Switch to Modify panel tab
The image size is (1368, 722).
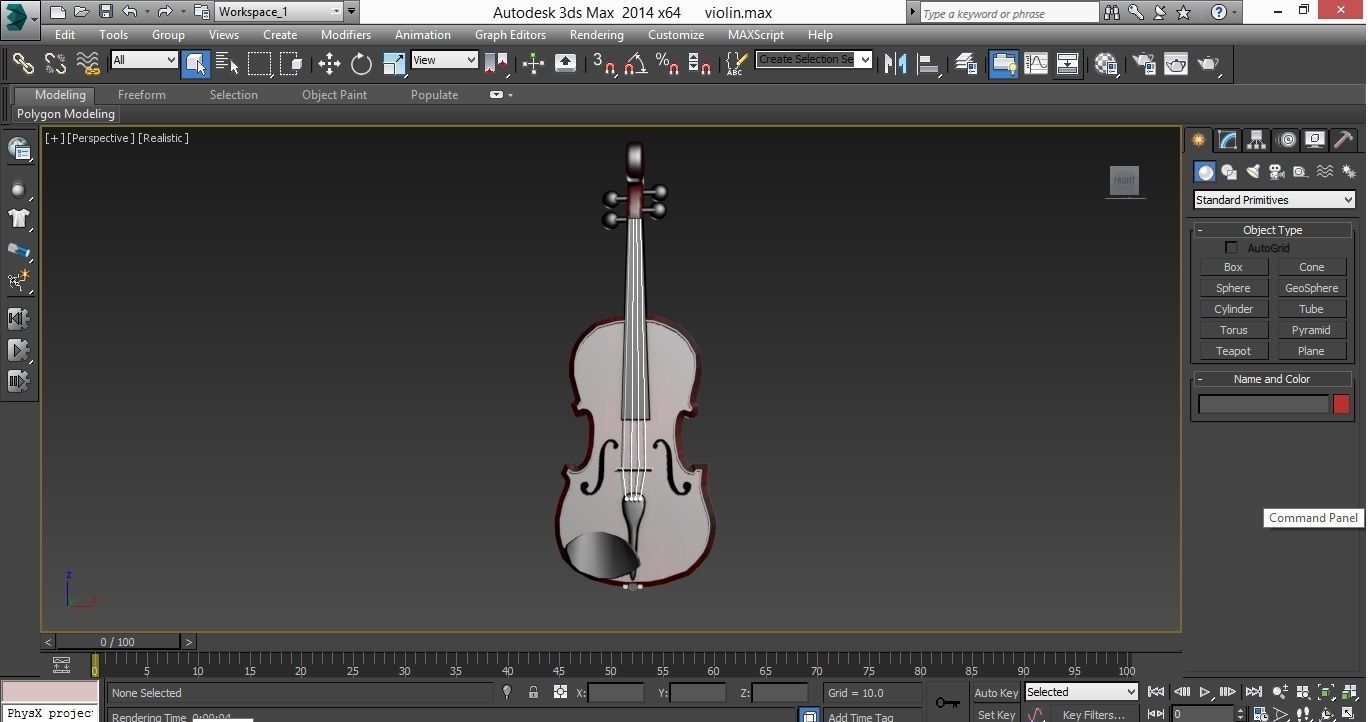tap(1227, 140)
